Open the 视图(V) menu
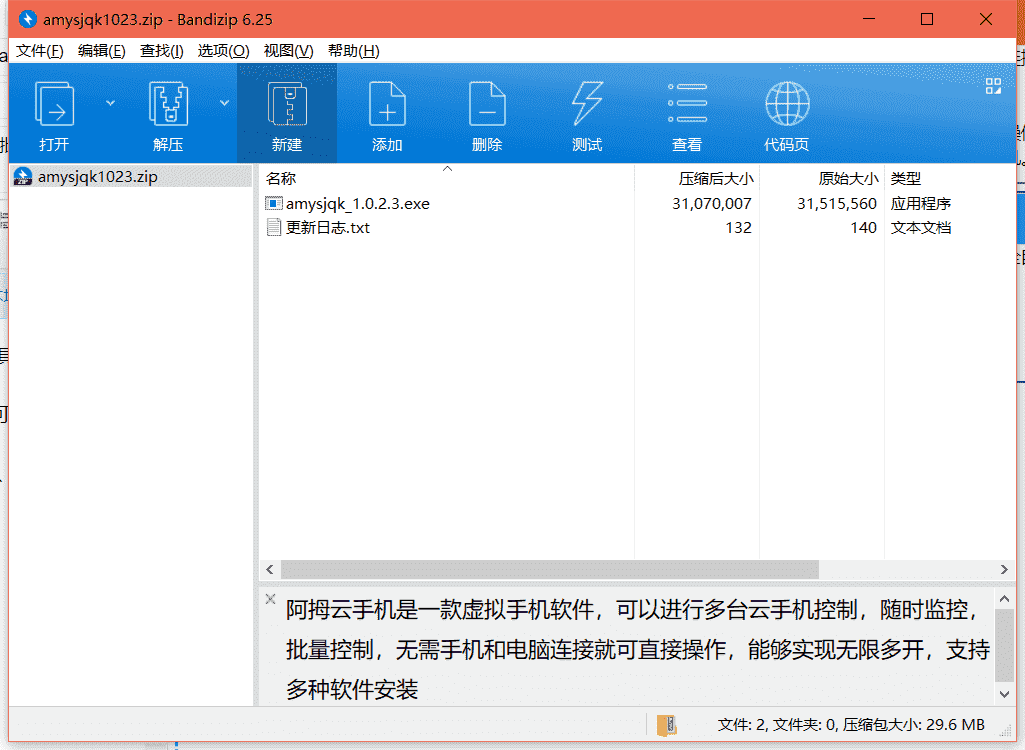 (x=288, y=51)
